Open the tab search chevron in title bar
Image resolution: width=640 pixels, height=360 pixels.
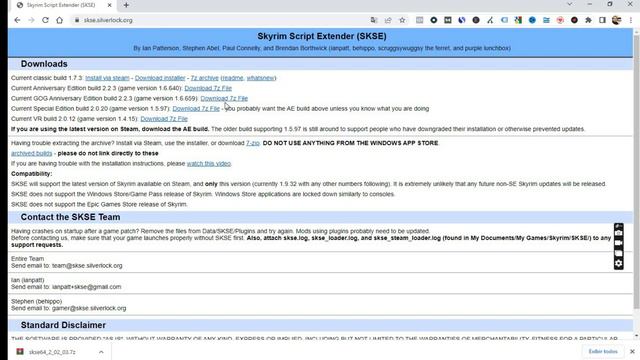569,4
